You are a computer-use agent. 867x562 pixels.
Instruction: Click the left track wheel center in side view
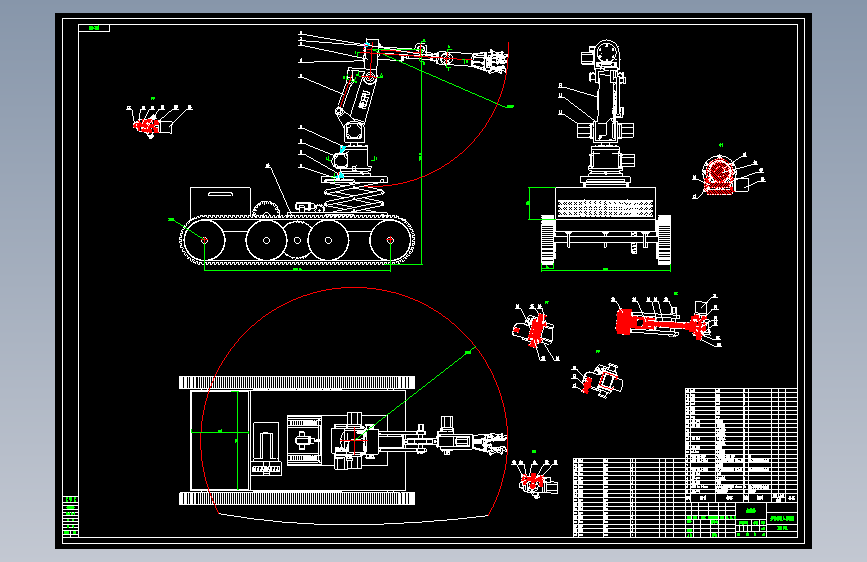[x=205, y=240]
